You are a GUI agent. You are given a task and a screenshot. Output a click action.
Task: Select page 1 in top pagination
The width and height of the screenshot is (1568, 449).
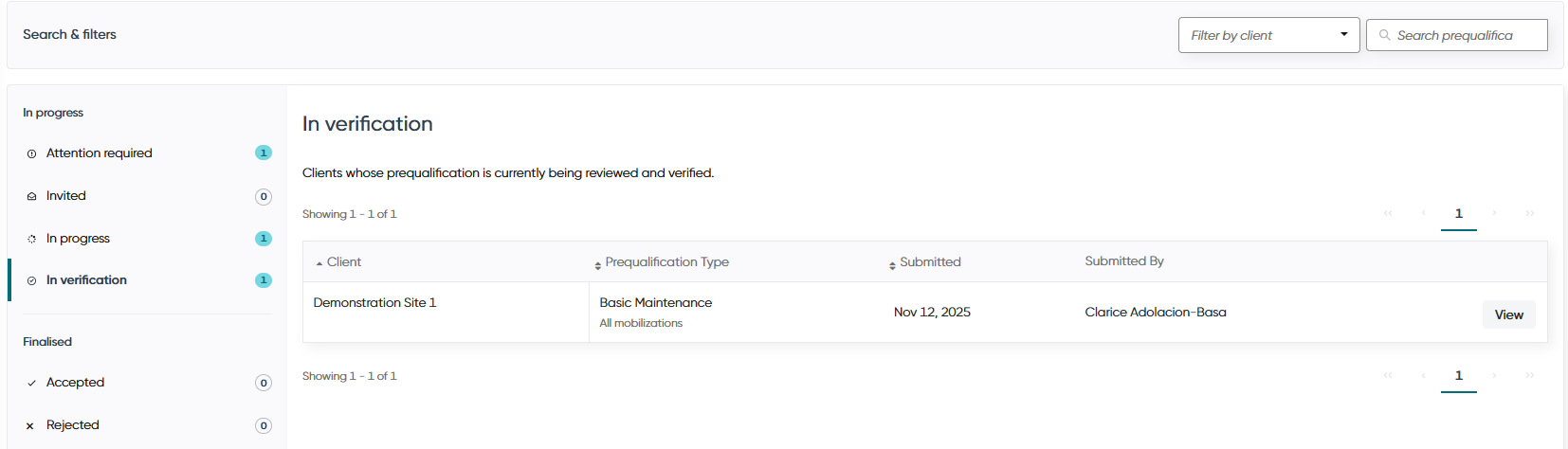[x=1459, y=214]
